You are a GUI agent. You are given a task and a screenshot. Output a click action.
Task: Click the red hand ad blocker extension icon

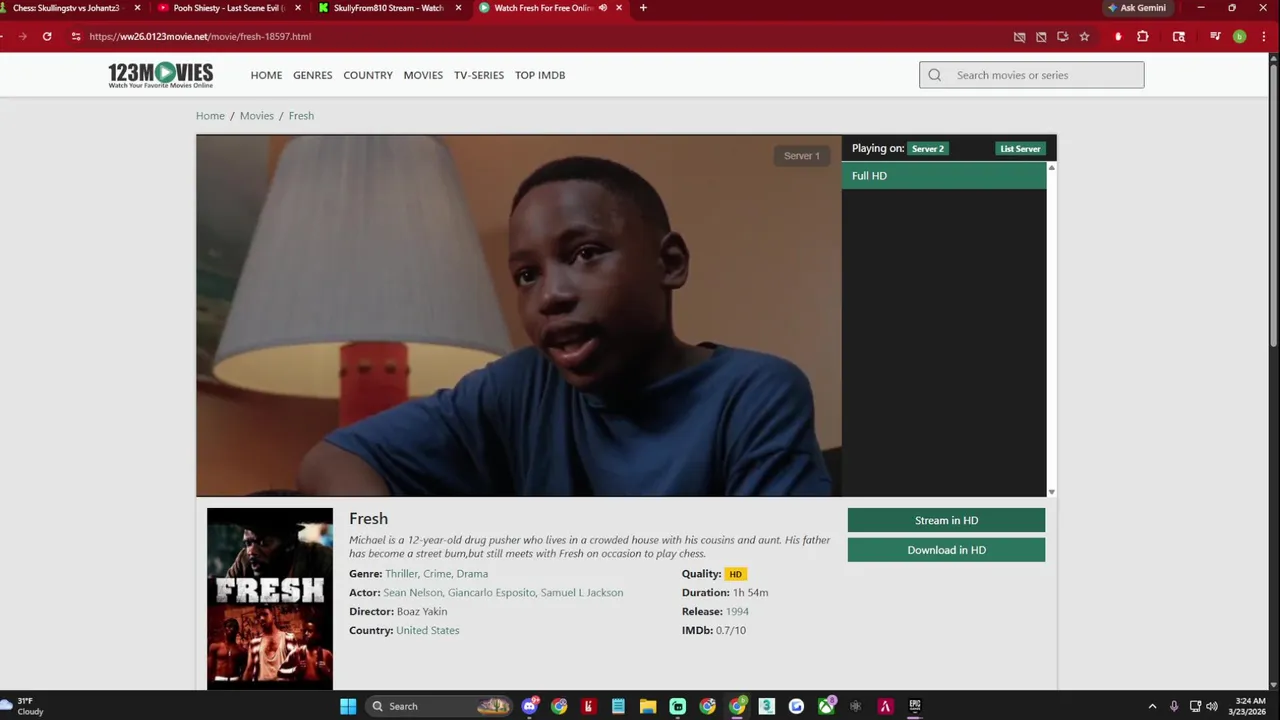click(x=1118, y=36)
